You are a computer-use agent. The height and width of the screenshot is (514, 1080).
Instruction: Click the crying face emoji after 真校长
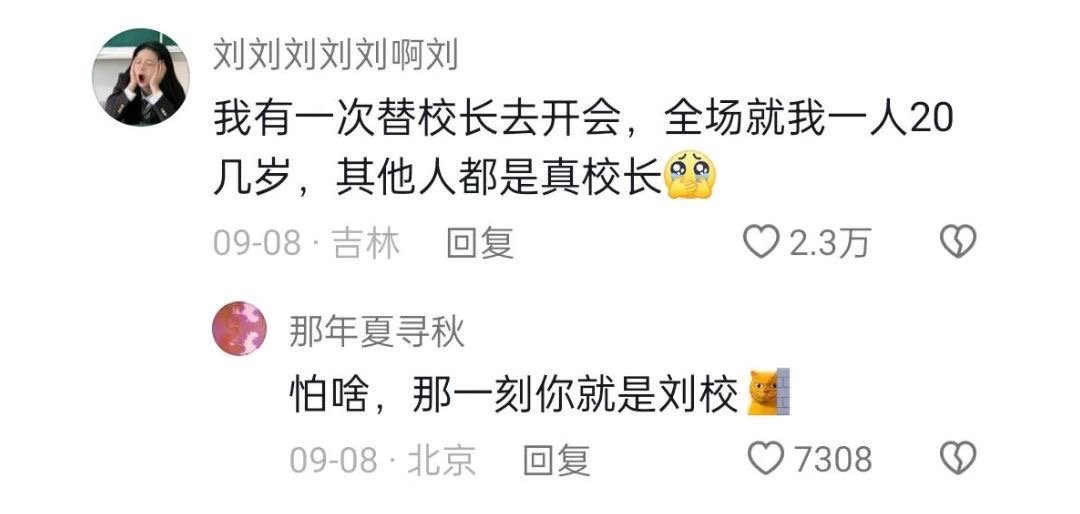[690, 176]
